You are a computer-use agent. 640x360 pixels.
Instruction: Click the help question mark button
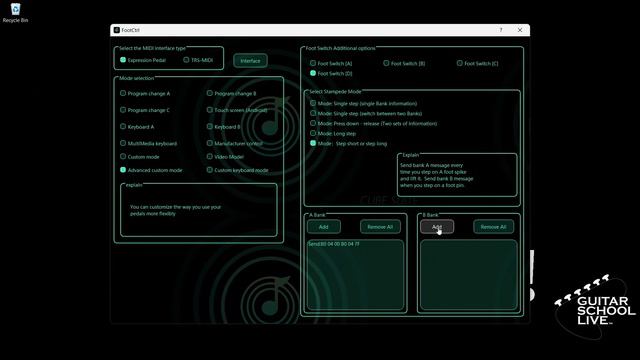[x=501, y=30]
